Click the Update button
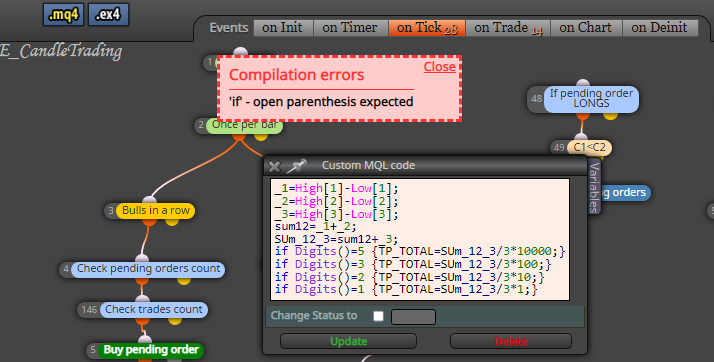Image resolution: width=714 pixels, height=362 pixels. coord(348,341)
